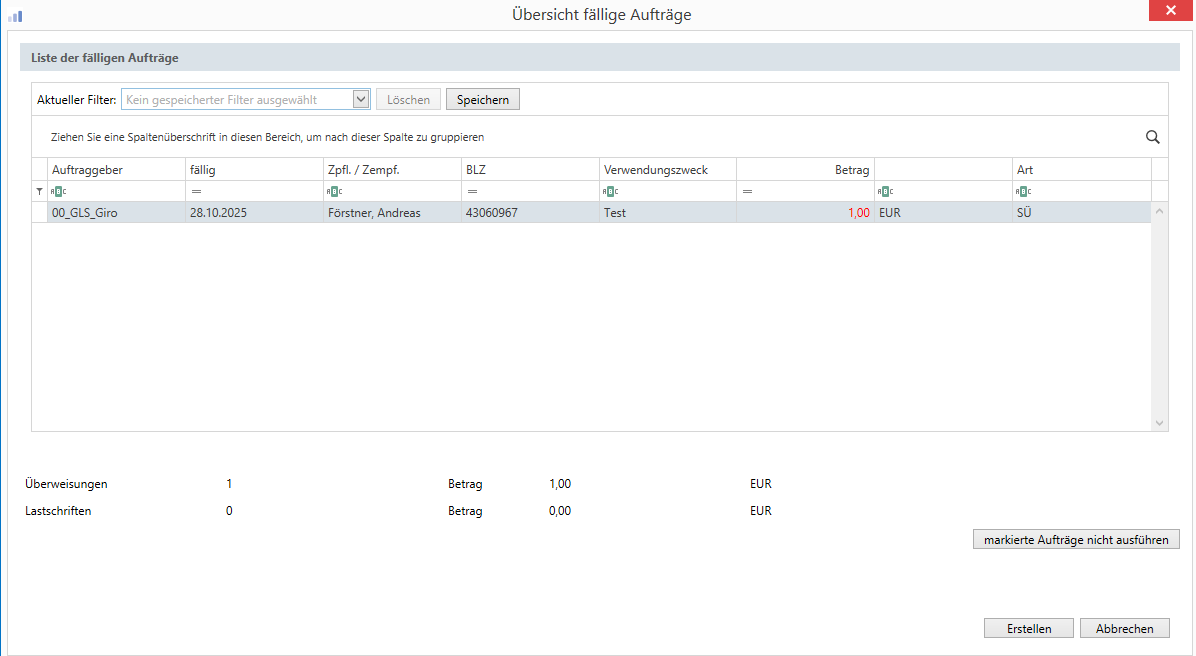Click the equals filter icon under BLZ

(472, 191)
